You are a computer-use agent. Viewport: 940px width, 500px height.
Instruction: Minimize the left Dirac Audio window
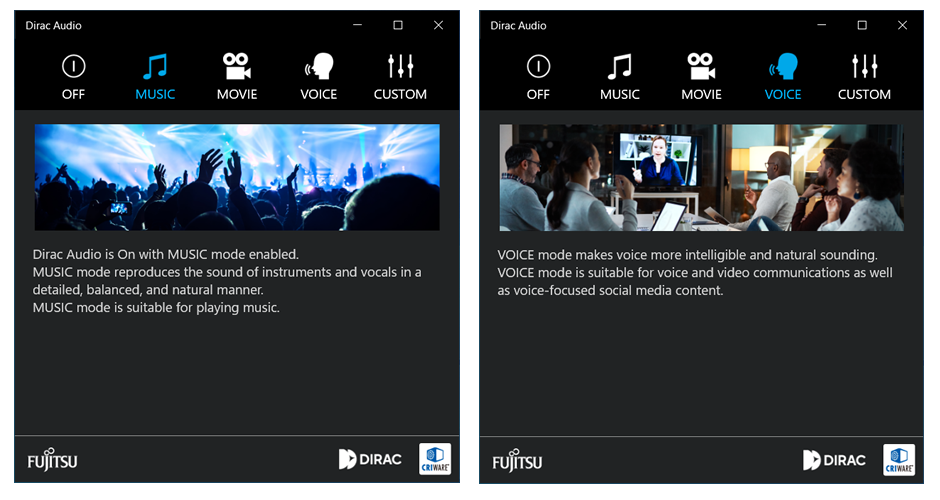[358, 25]
